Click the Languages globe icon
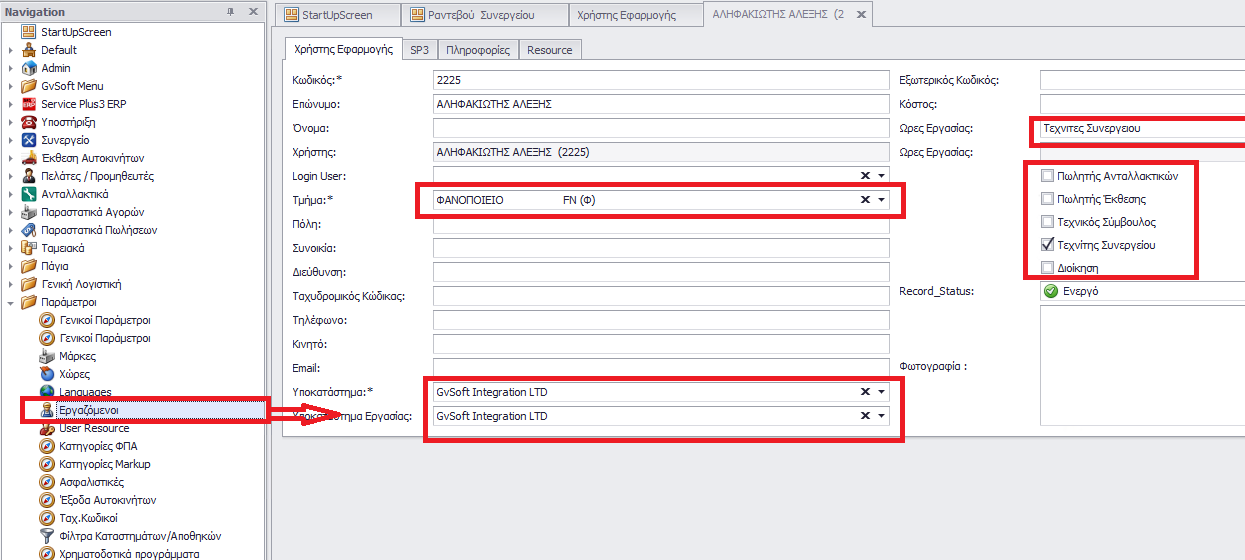 [x=47, y=392]
